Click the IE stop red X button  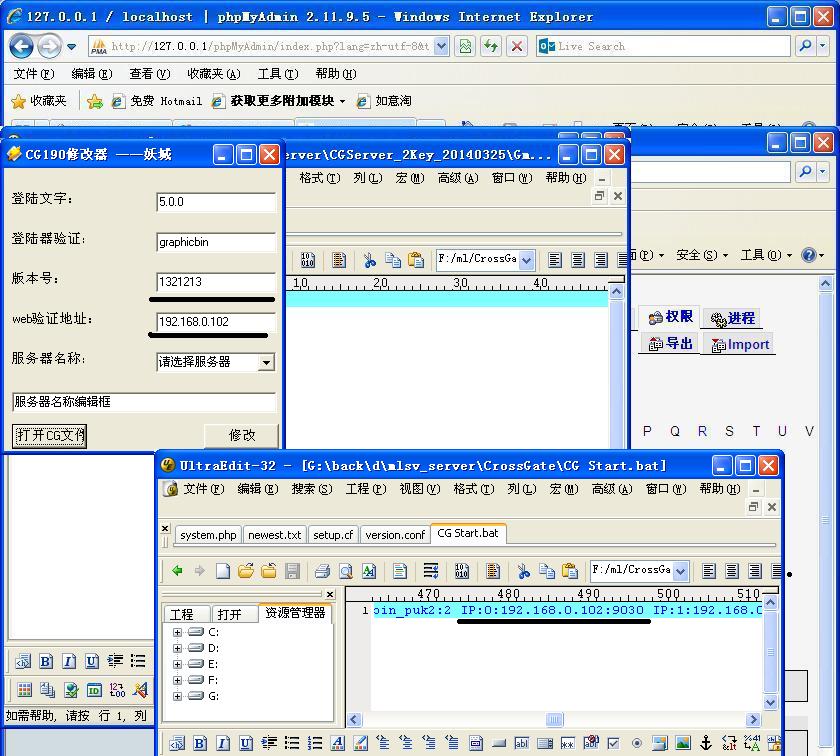click(x=517, y=46)
